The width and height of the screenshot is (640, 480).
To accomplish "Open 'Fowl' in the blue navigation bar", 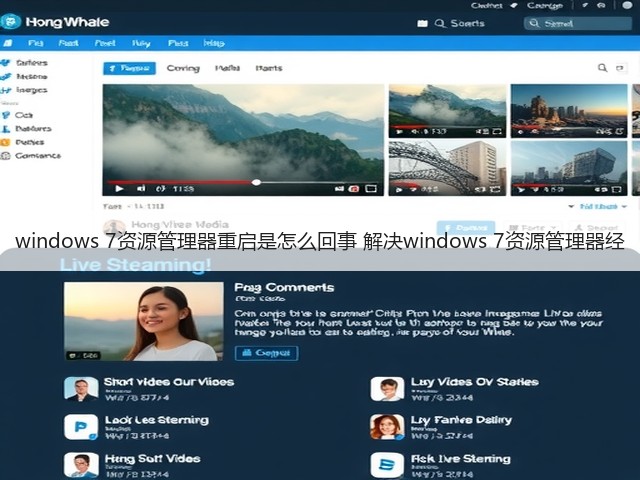I will pos(105,43).
